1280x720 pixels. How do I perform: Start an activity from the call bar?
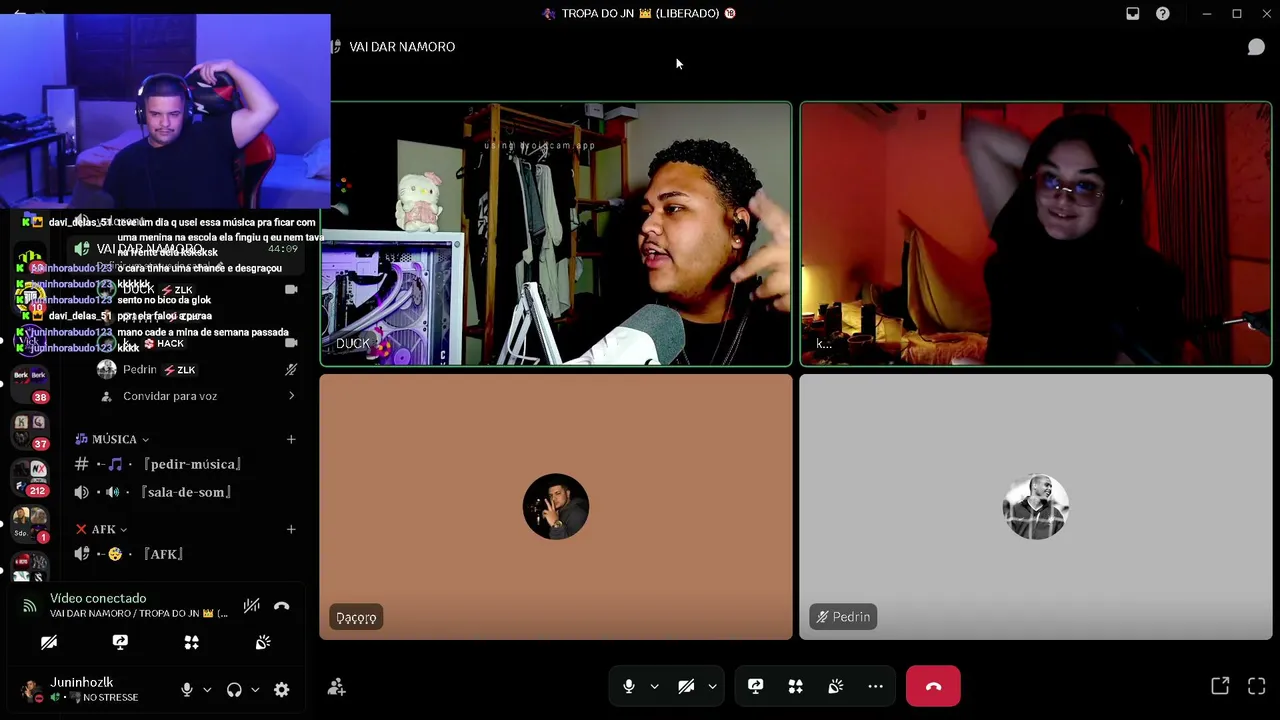click(796, 686)
